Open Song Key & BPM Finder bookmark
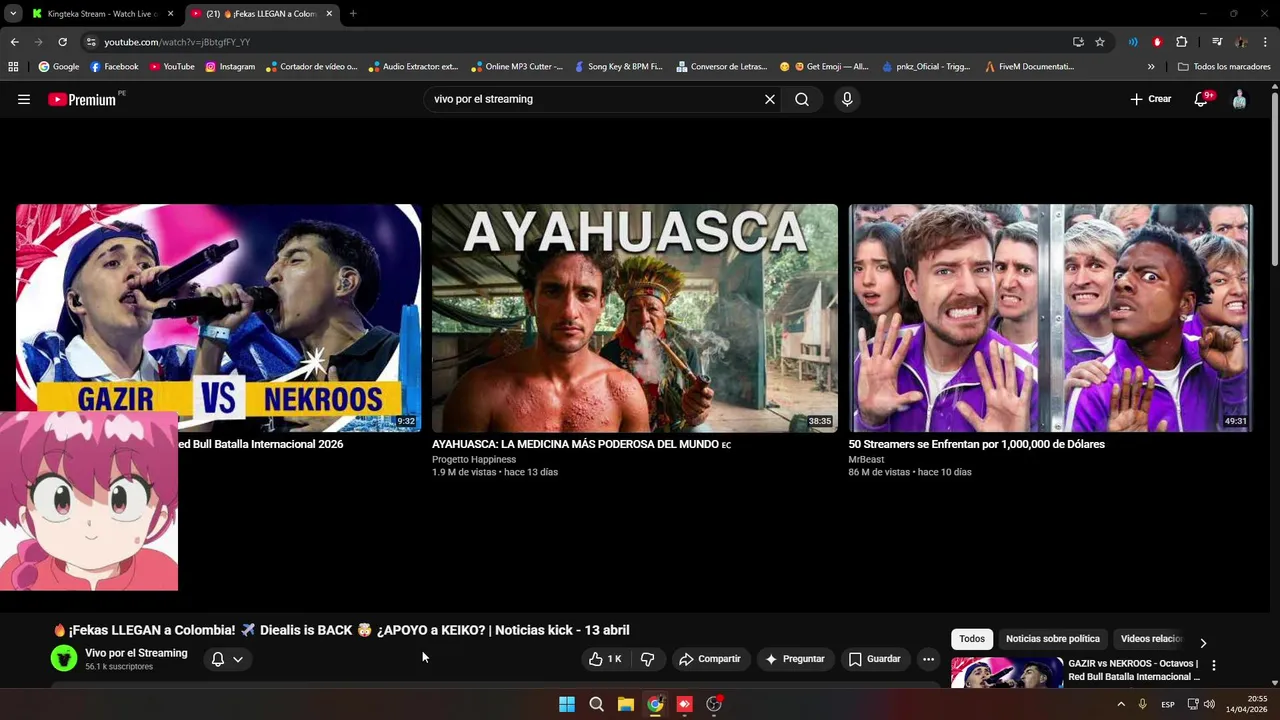Viewport: 1280px width, 720px height. point(618,67)
